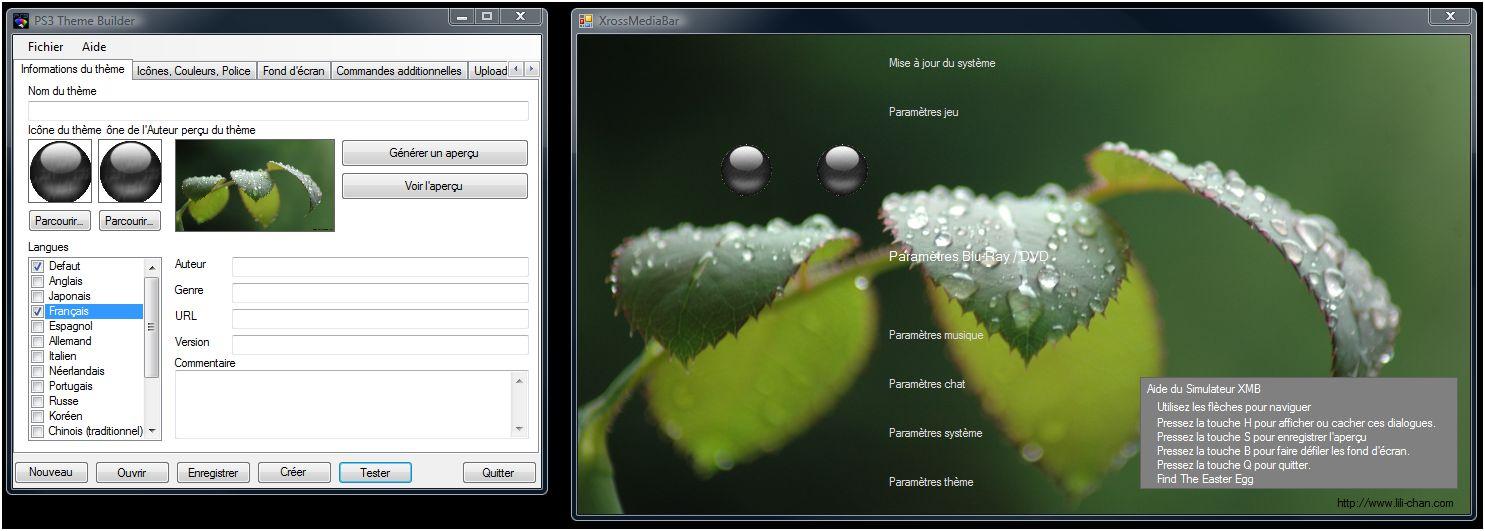Switch to Icônes, Couleurs, Police tab

tap(194, 71)
